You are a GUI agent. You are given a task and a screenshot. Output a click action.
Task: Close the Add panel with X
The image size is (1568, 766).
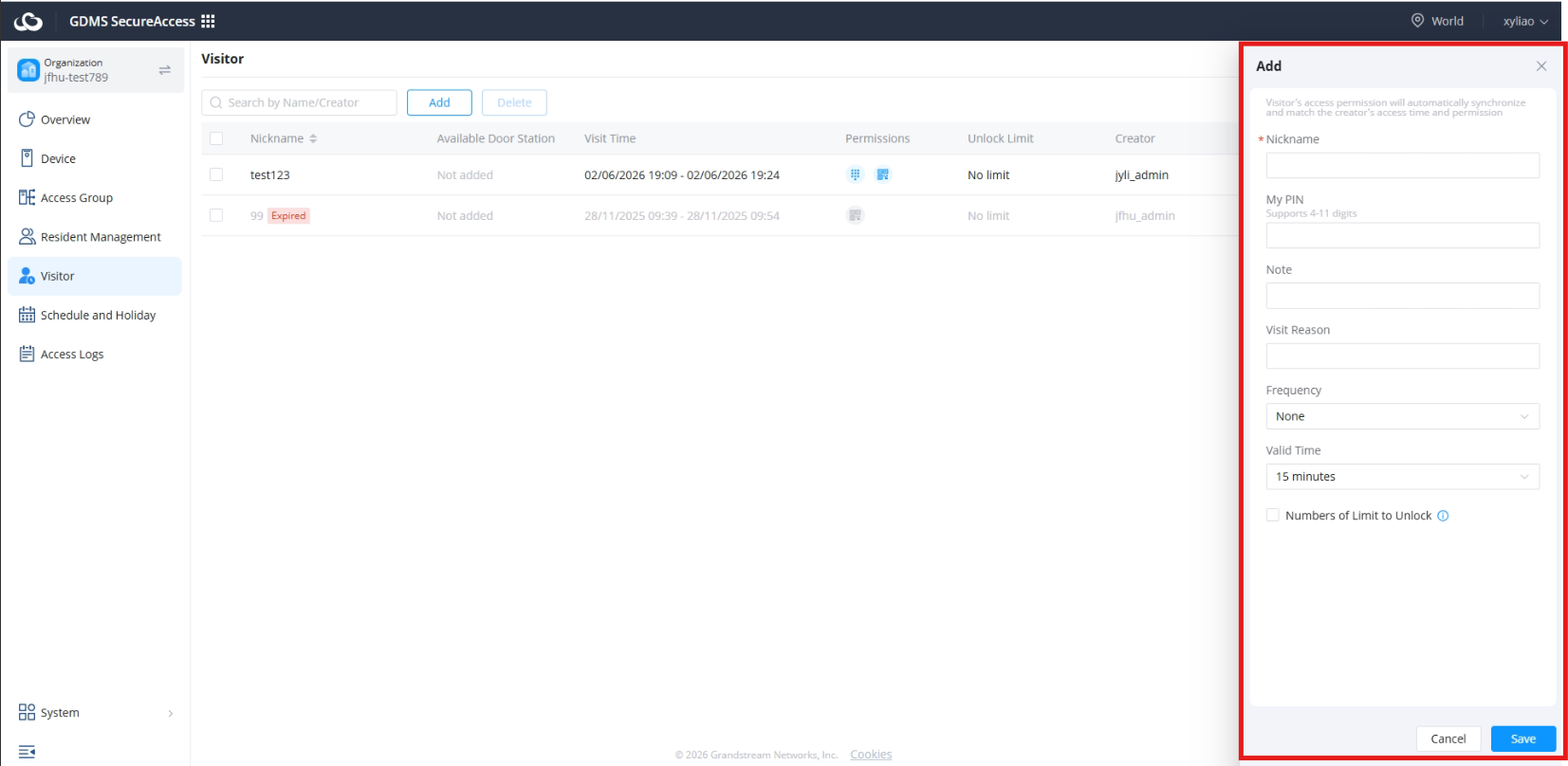click(1541, 66)
